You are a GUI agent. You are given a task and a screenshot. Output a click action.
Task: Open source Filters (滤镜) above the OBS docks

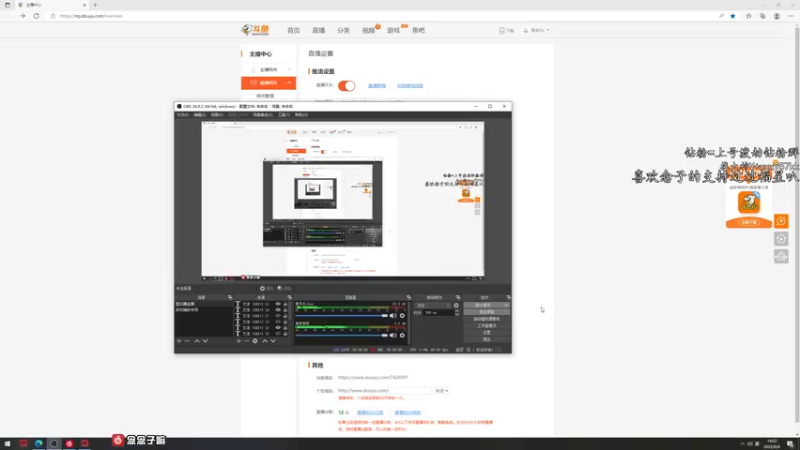coord(285,288)
